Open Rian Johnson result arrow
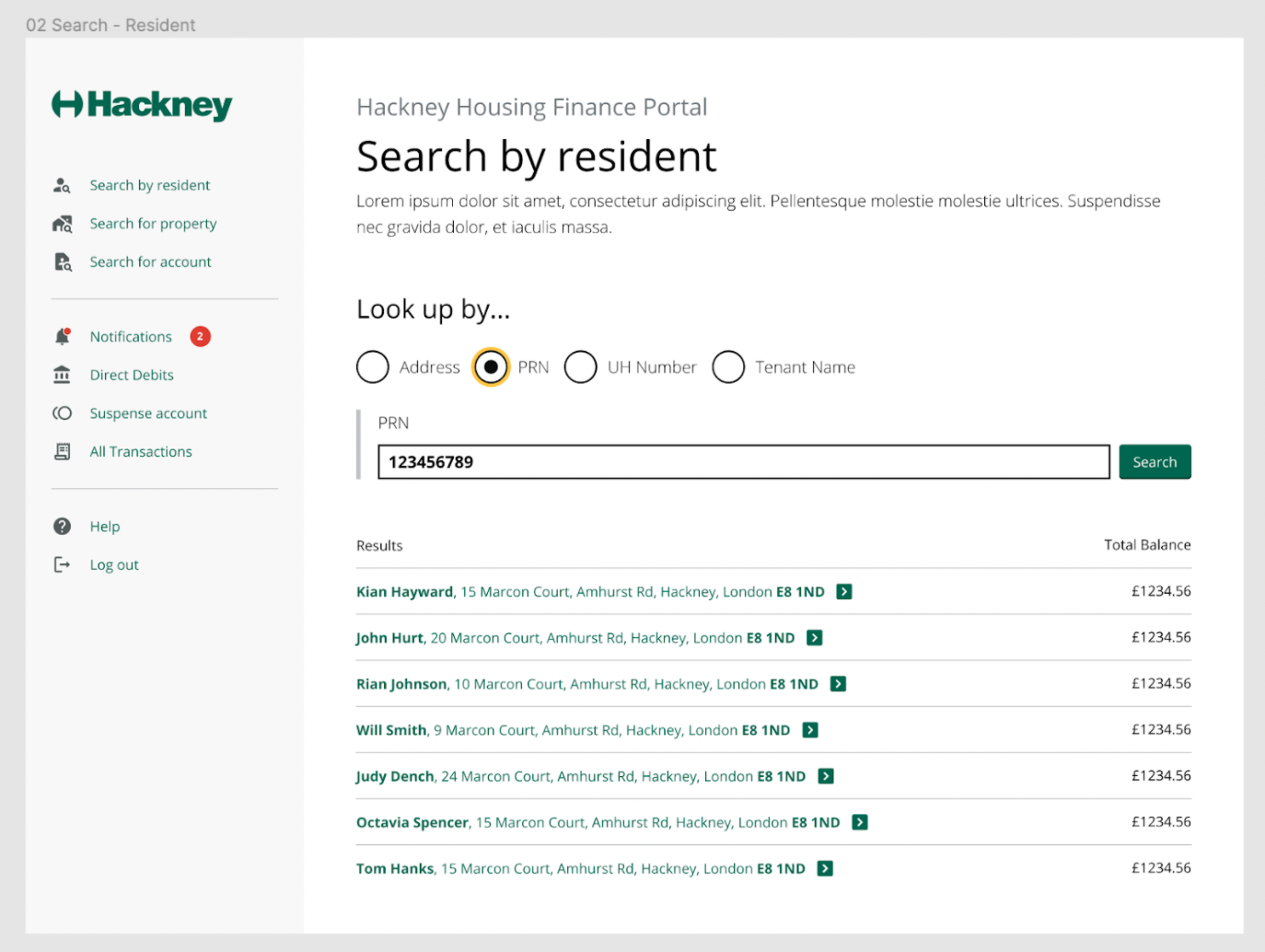The width and height of the screenshot is (1265, 952). [x=838, y=684]
